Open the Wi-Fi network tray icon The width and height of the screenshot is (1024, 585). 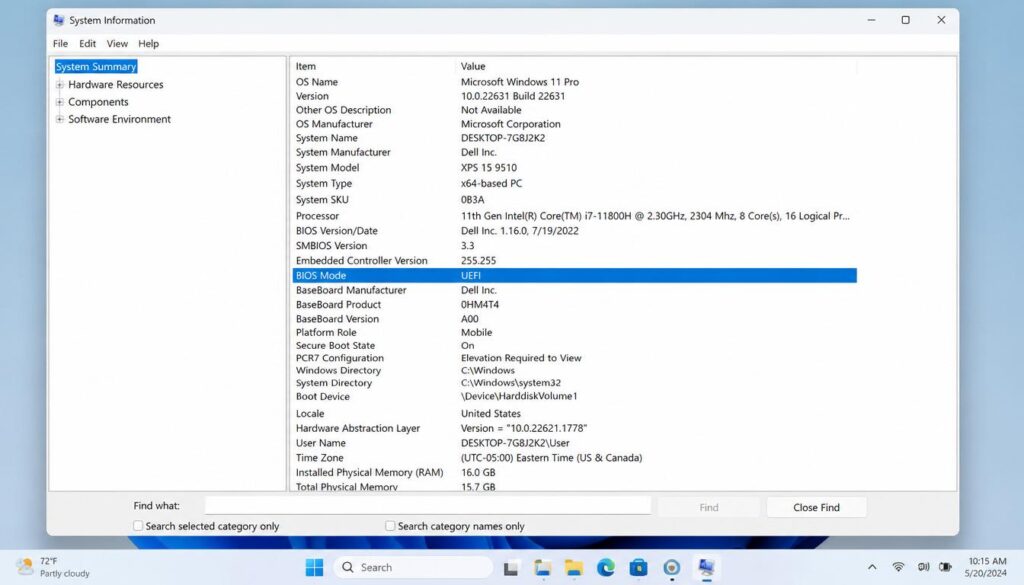pos(899,567)
